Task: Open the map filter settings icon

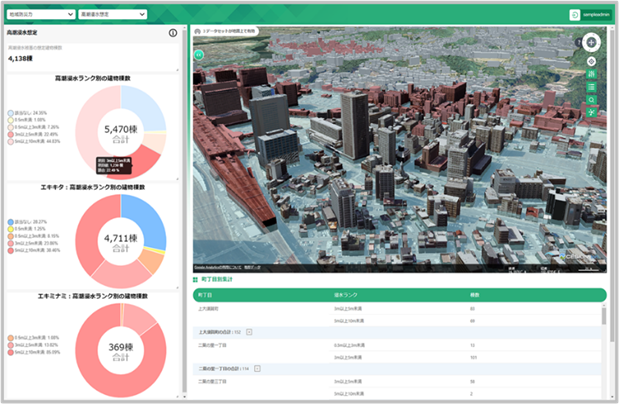Action: pyautogui.click(x=591, y=75)
